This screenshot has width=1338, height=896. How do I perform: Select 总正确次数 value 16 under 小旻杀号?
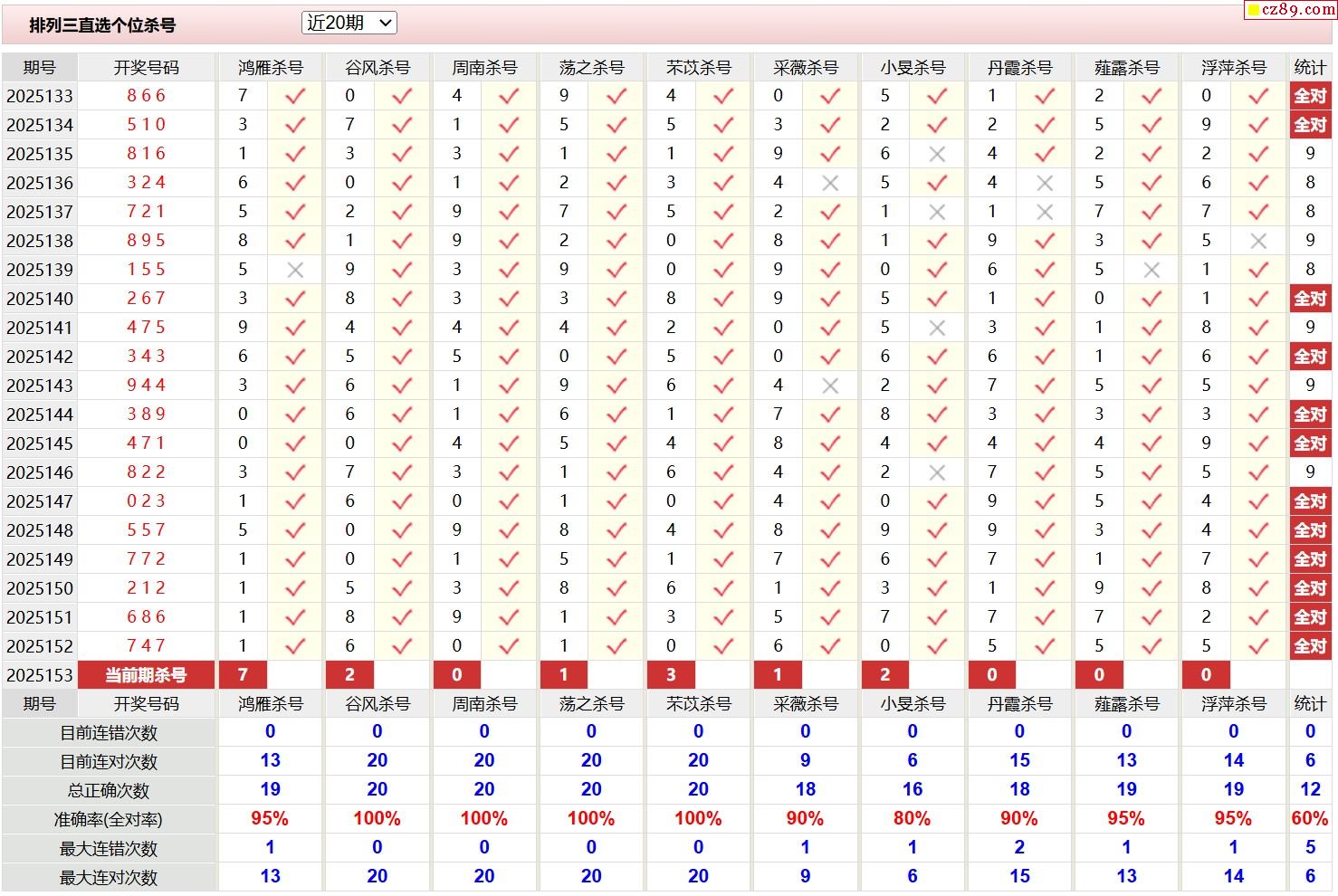912,790
